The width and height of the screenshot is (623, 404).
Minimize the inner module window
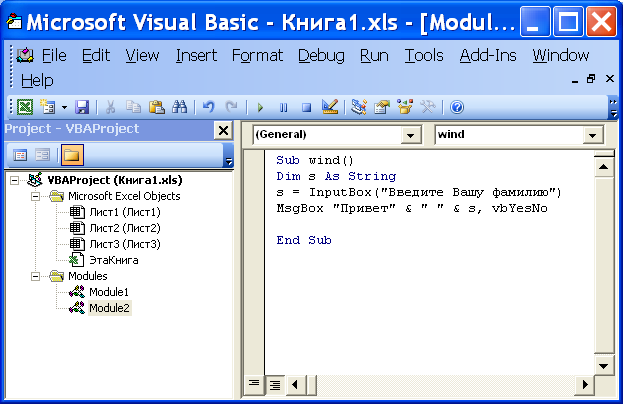pos(575,79)
